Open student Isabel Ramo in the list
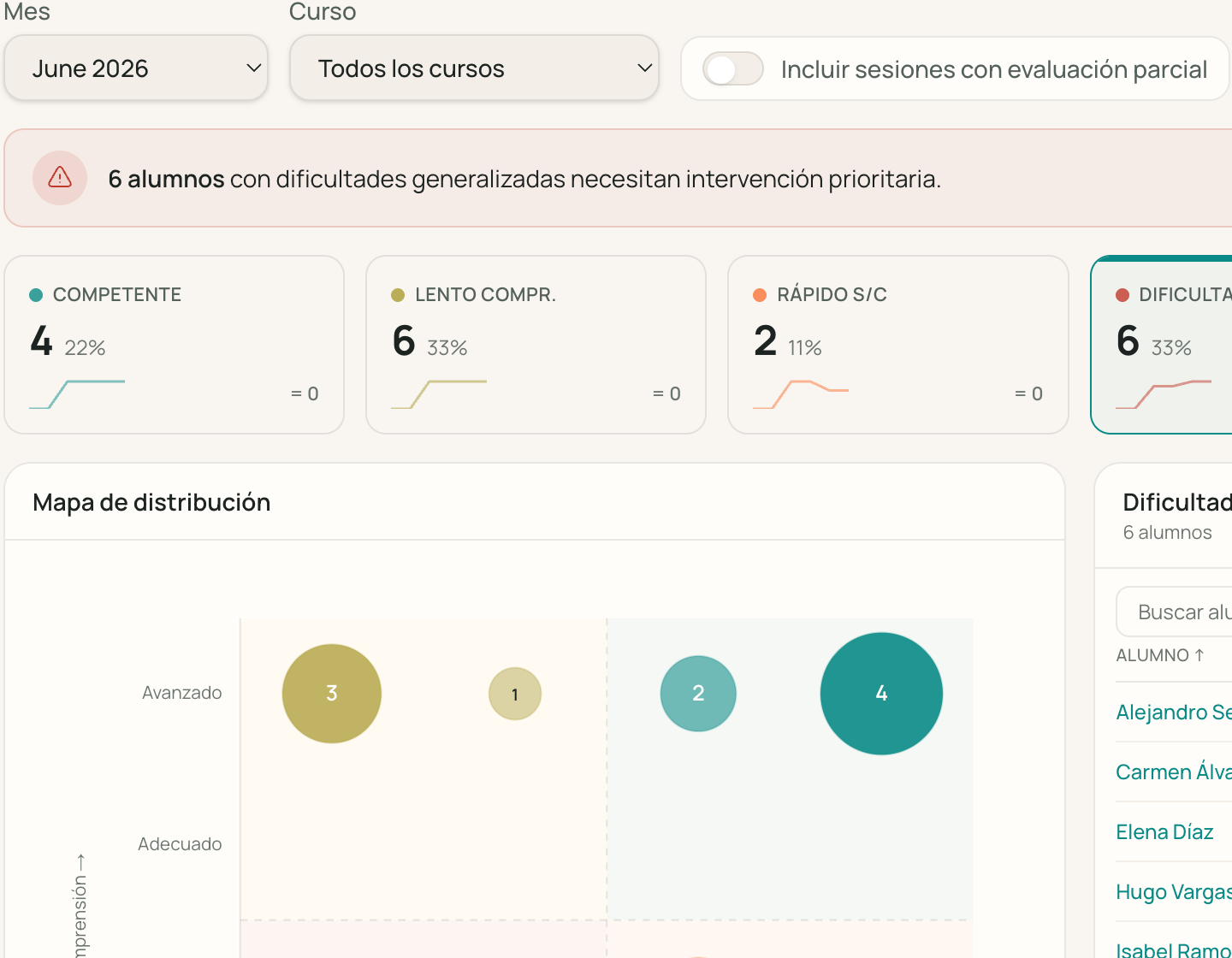1232x958 pixels. pos(1174,949)
